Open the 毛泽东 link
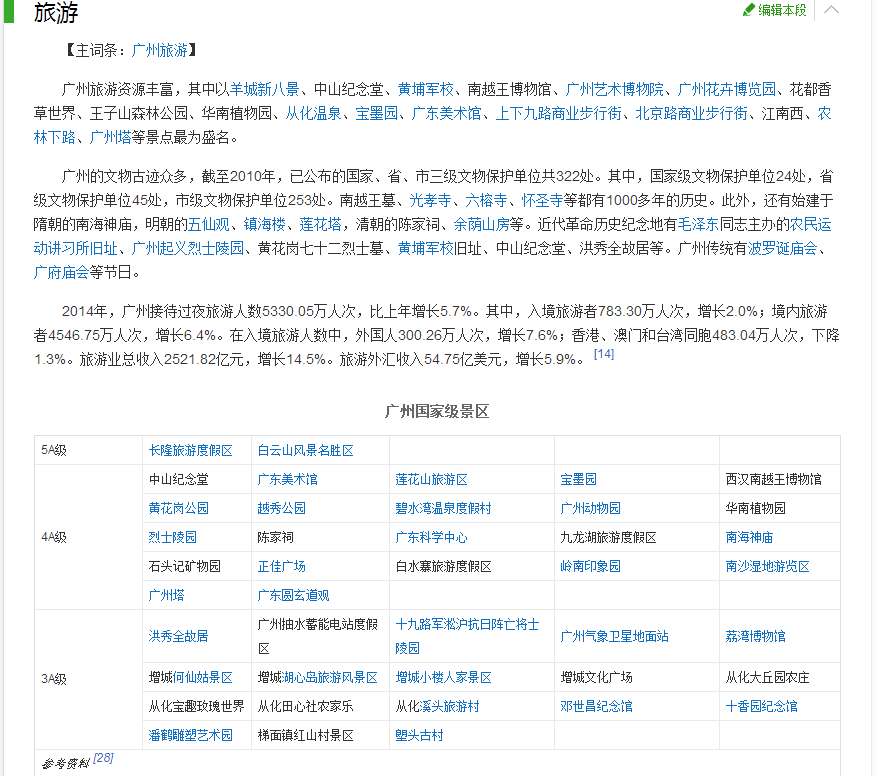876x776 pixels. [698, 225]
